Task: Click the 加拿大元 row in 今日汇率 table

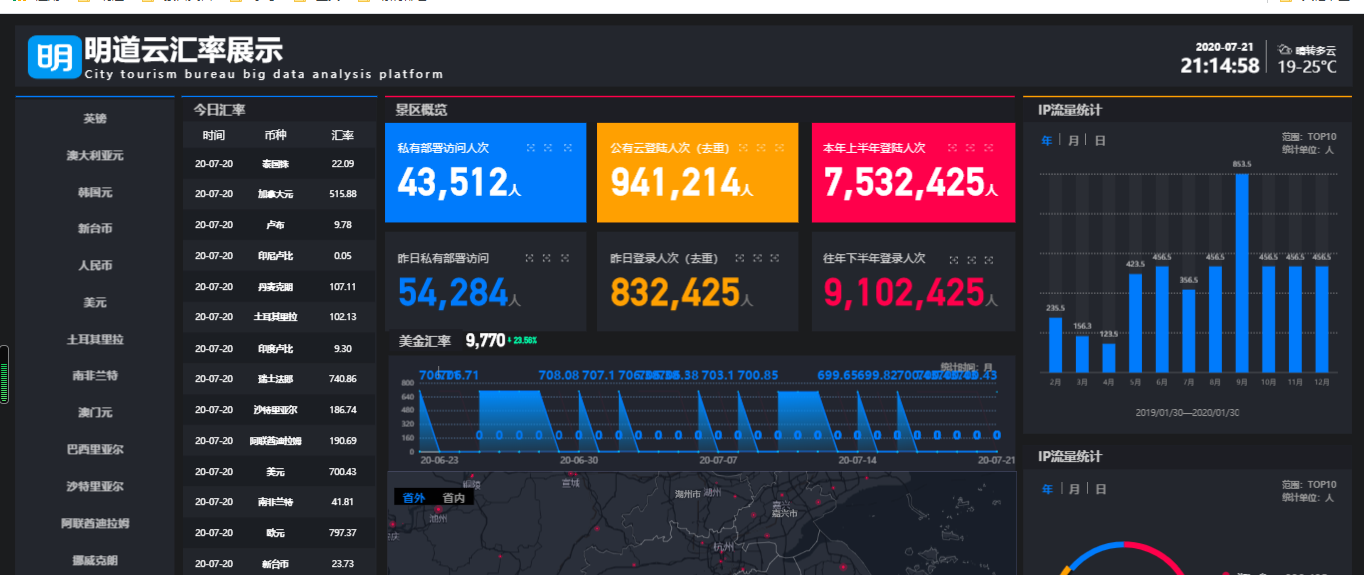Action: point(276,194)
